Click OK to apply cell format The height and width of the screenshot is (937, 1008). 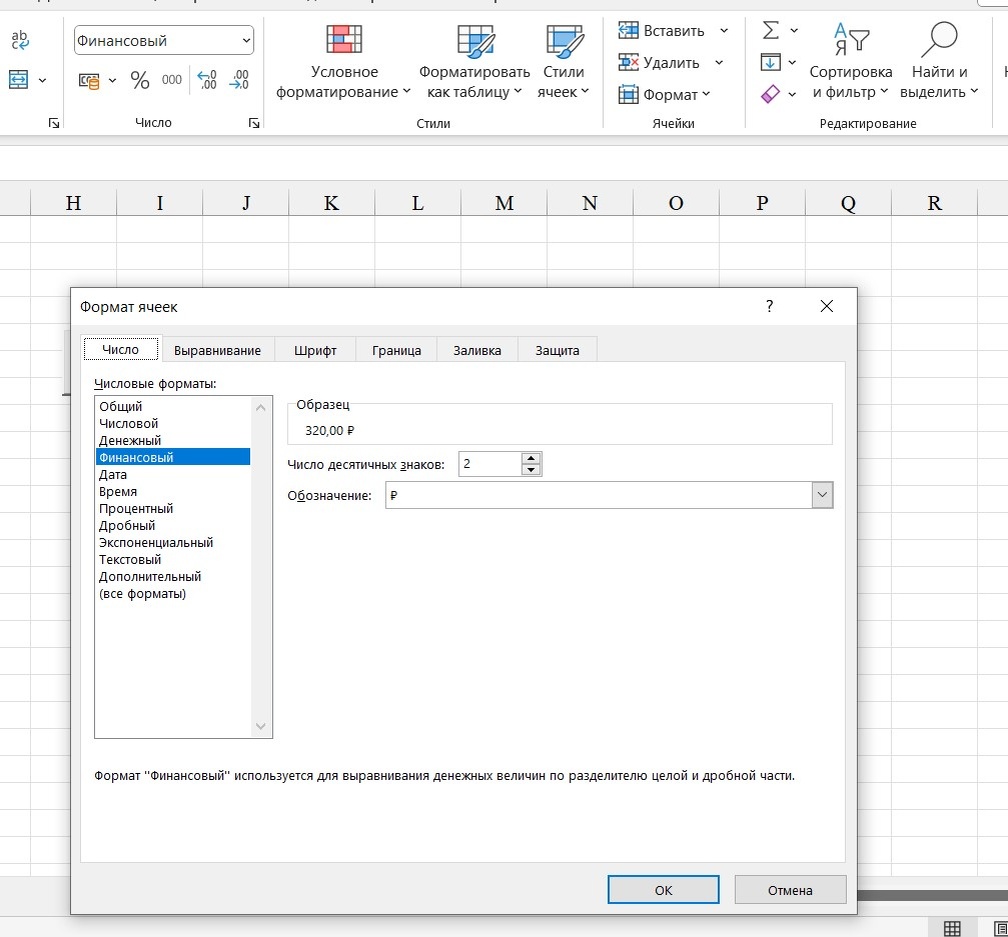tap(663, 890)
